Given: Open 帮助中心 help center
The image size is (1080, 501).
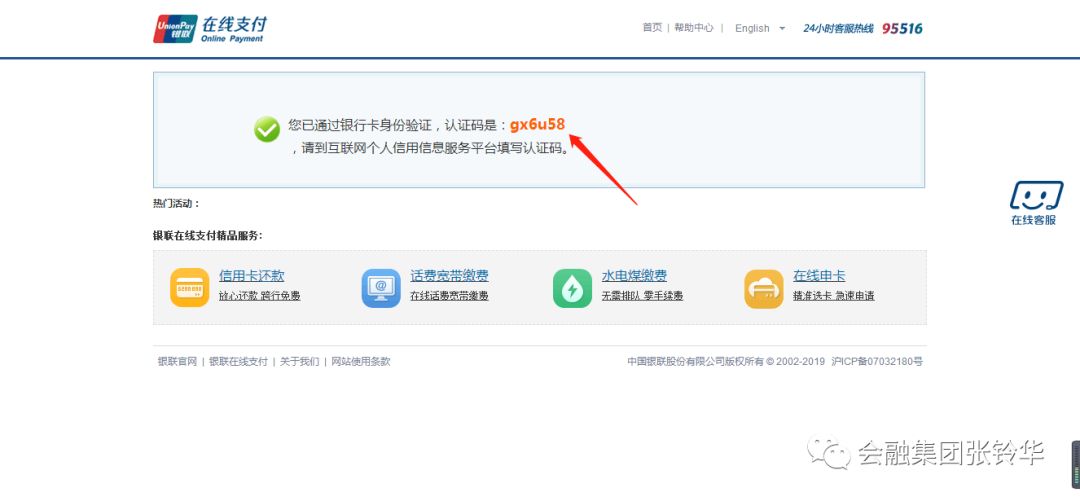Looking at the screenshot, I should [x=694, y=28].
